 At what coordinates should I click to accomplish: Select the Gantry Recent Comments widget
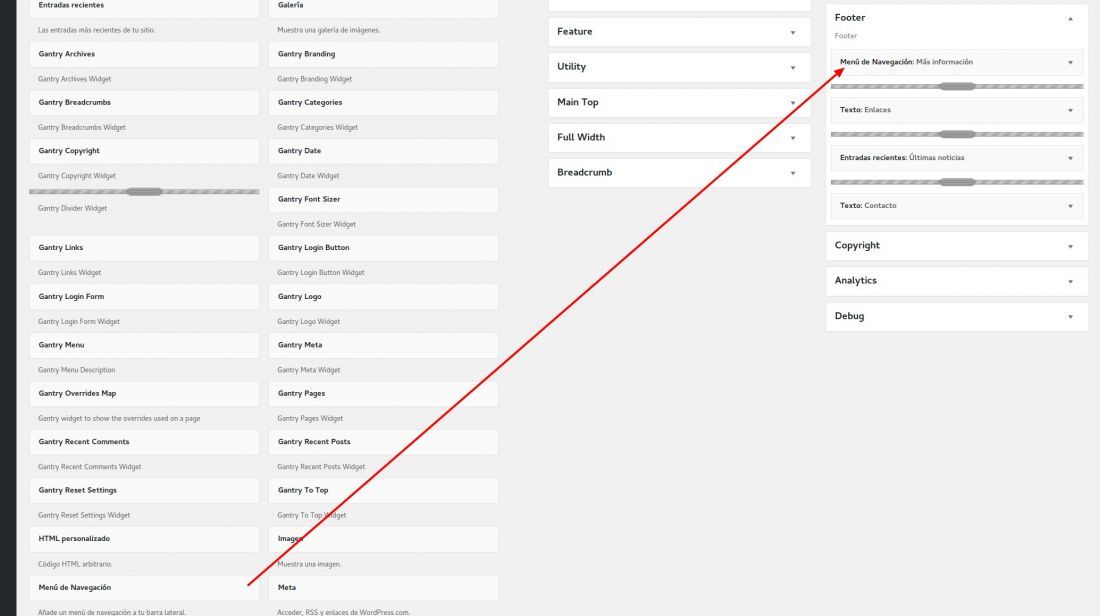coord(144,443)
